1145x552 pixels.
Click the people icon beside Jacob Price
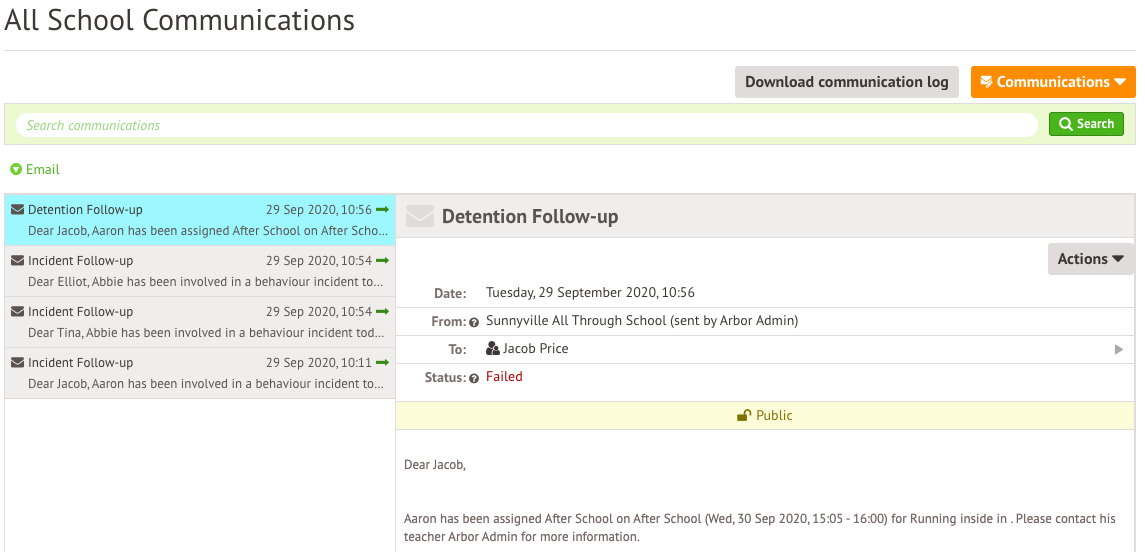[x=492, y=349]
